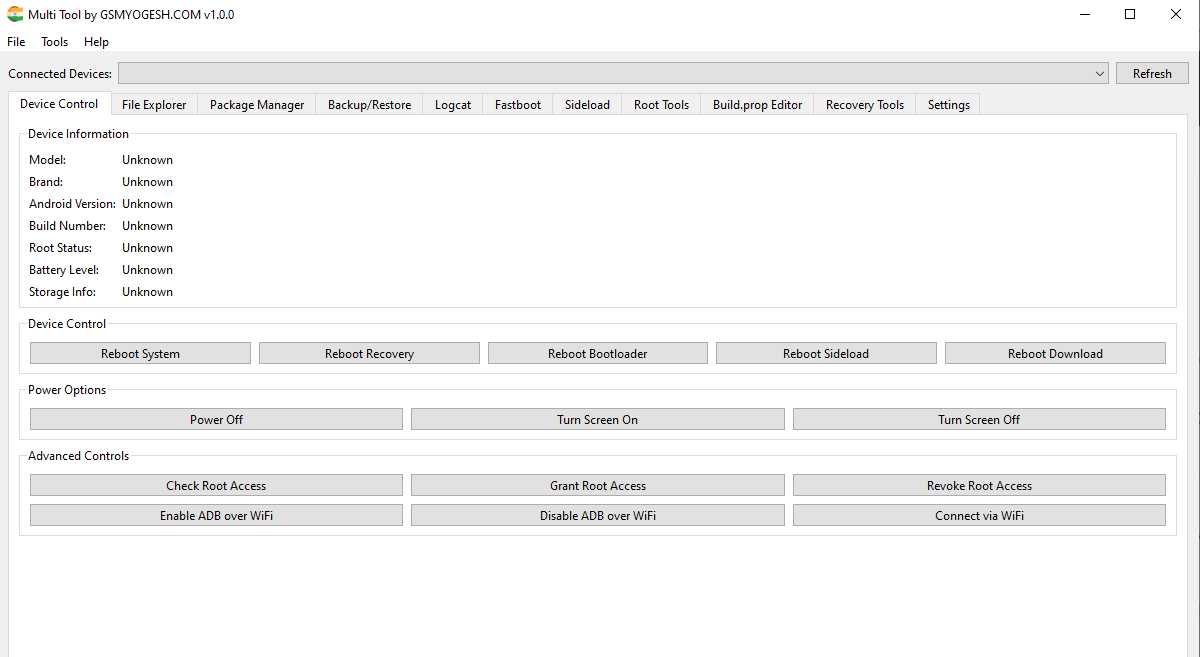Open the Help menu
1200x657 pixels.
point(96,42)
